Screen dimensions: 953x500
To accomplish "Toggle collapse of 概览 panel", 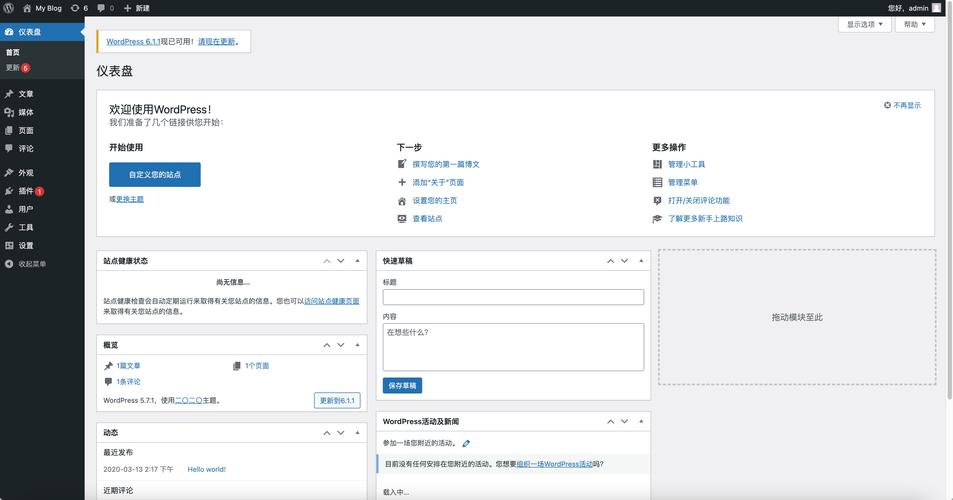I will (357, 345).
